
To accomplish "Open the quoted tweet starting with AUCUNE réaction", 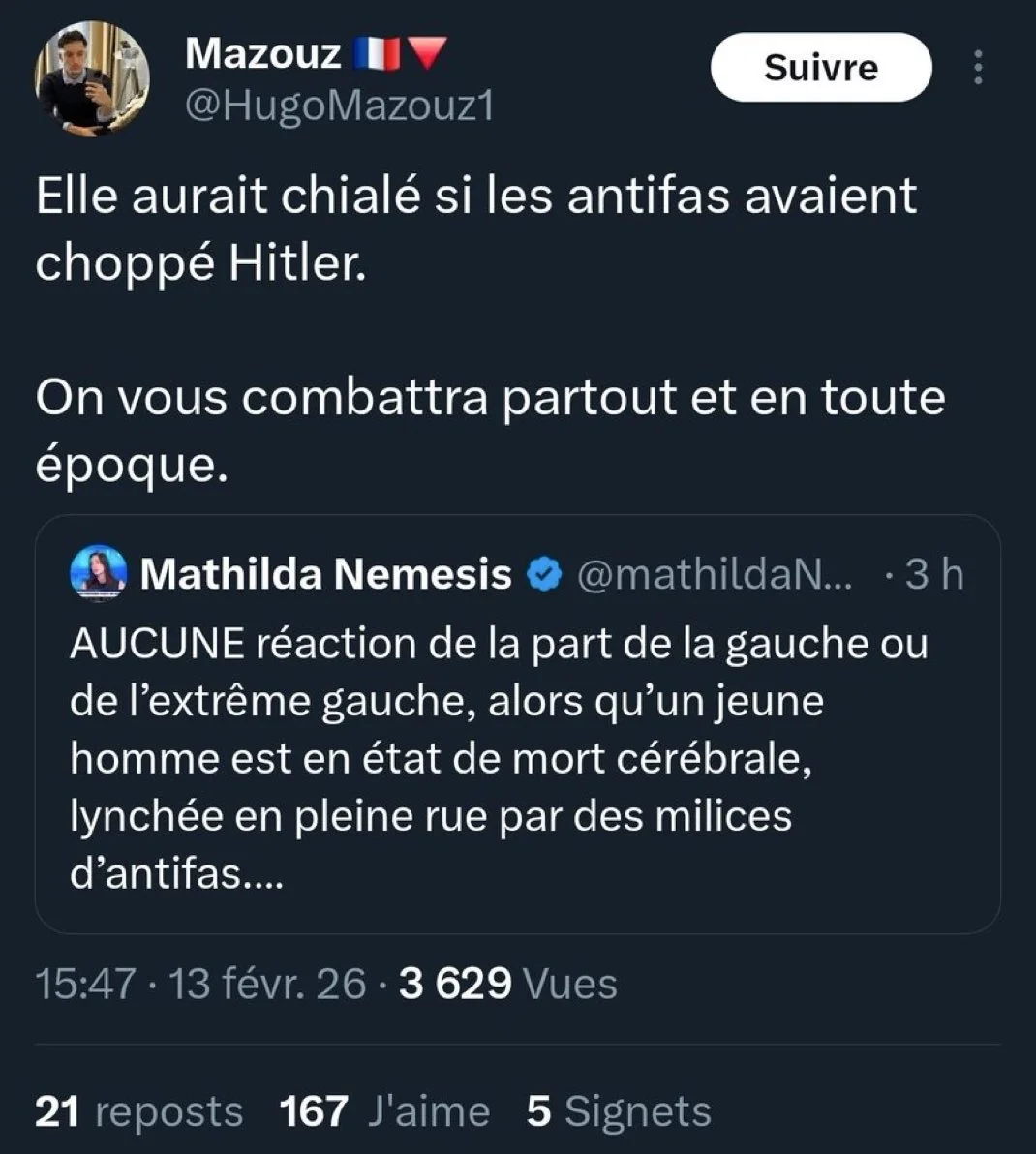I will (x=499, y=758).
